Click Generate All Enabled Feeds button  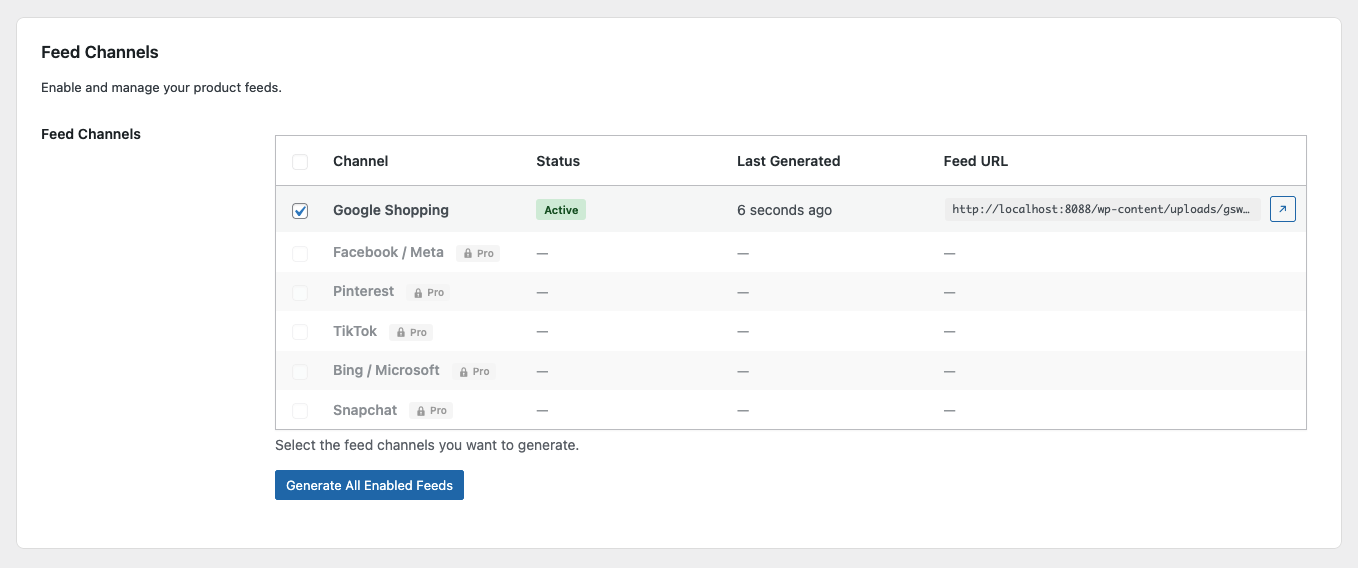(x=369, y=485)
